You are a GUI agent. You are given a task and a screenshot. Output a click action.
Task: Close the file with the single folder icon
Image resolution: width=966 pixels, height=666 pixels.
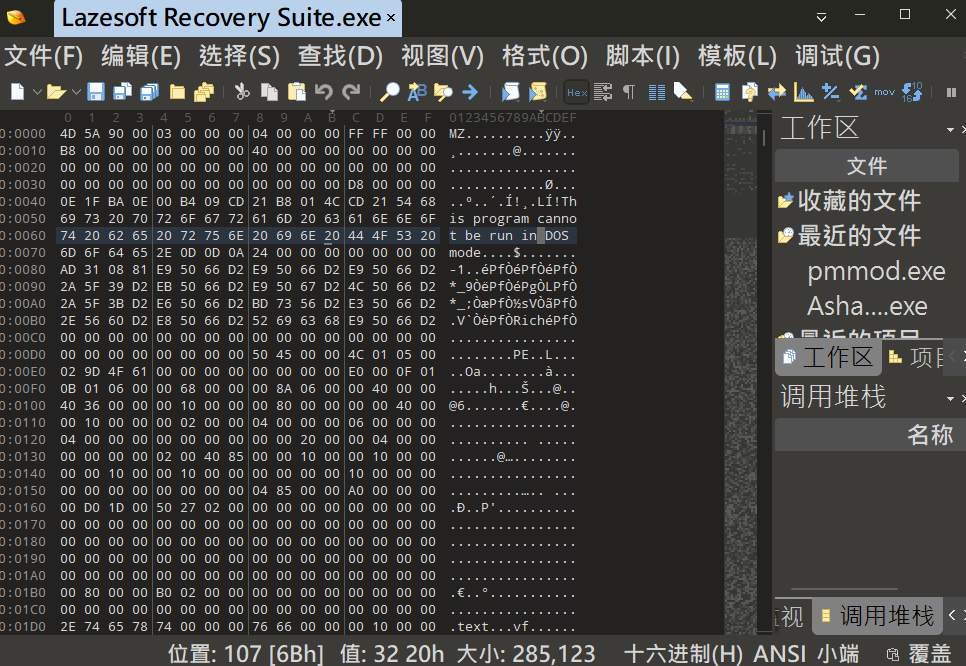[x=177, y=92]
